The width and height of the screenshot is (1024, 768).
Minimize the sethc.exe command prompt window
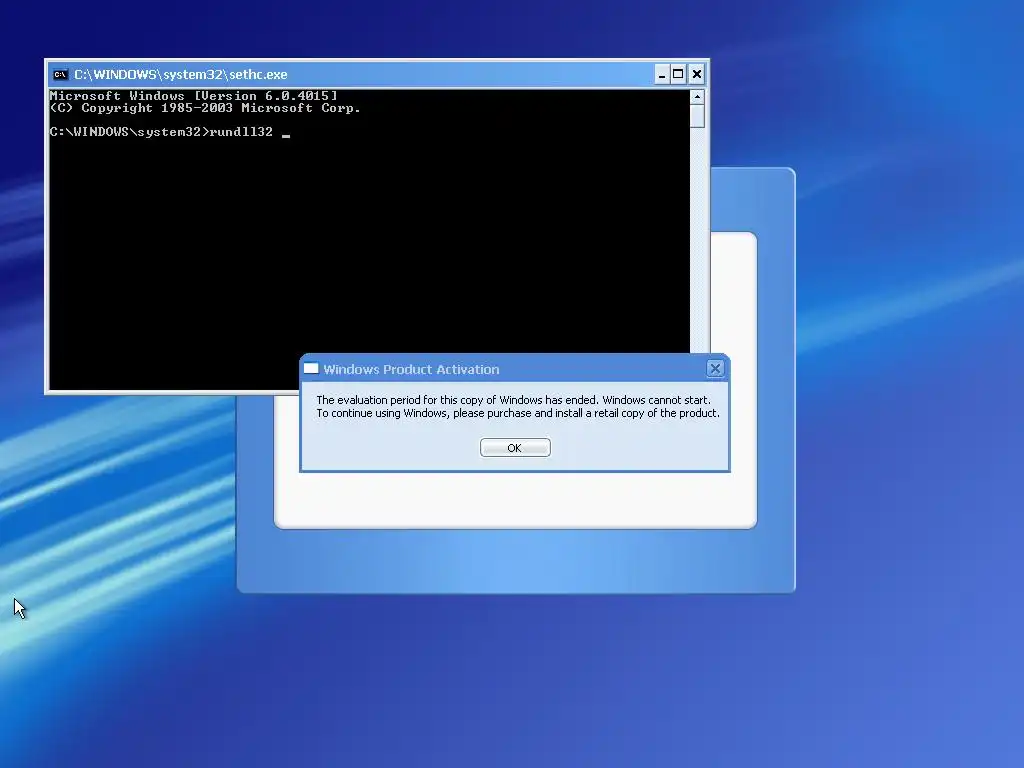(x=662, y=74)
